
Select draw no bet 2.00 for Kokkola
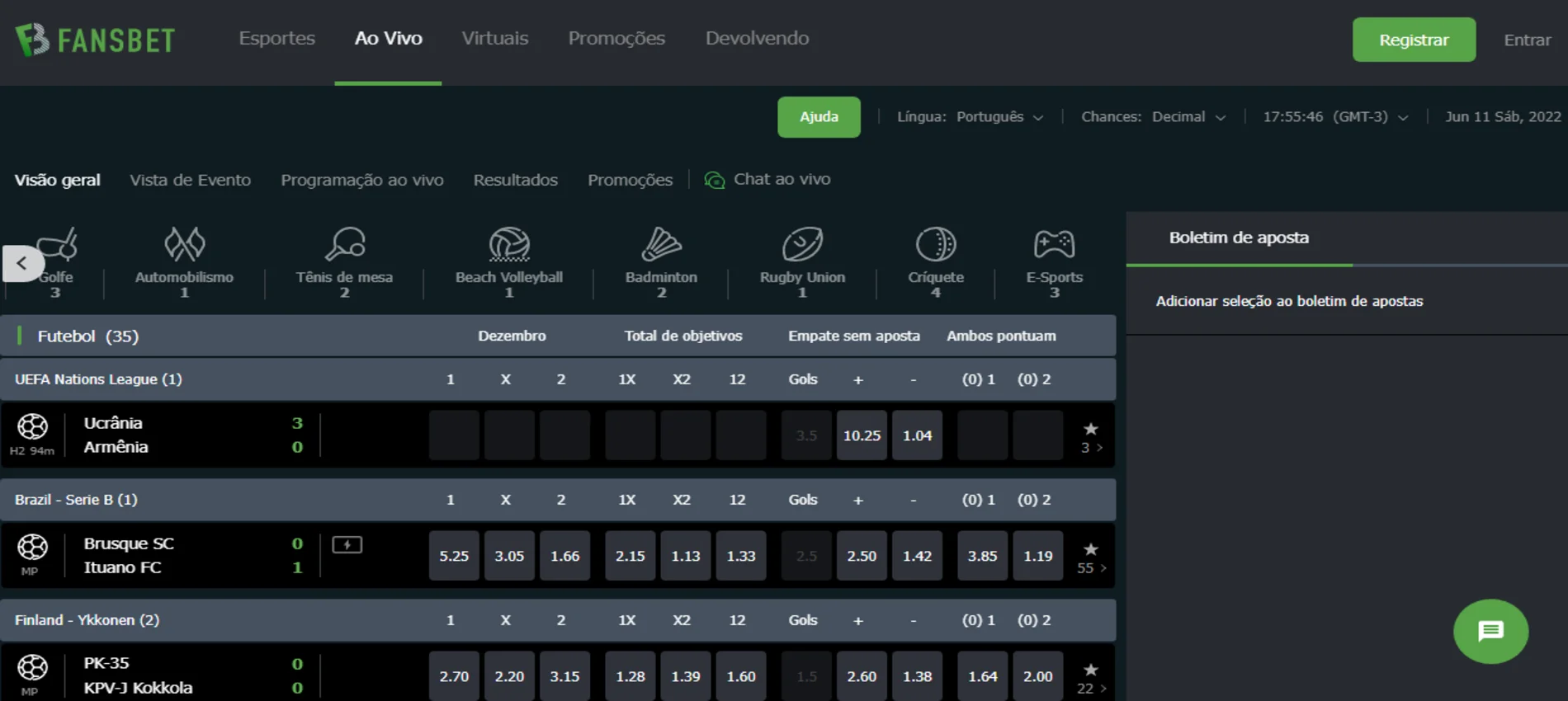click(x=1037, y=676)
